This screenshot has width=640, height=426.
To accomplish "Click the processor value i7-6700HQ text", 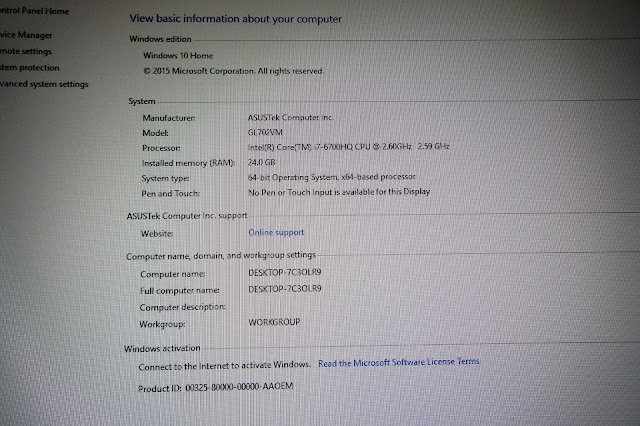I will (349, 147).
